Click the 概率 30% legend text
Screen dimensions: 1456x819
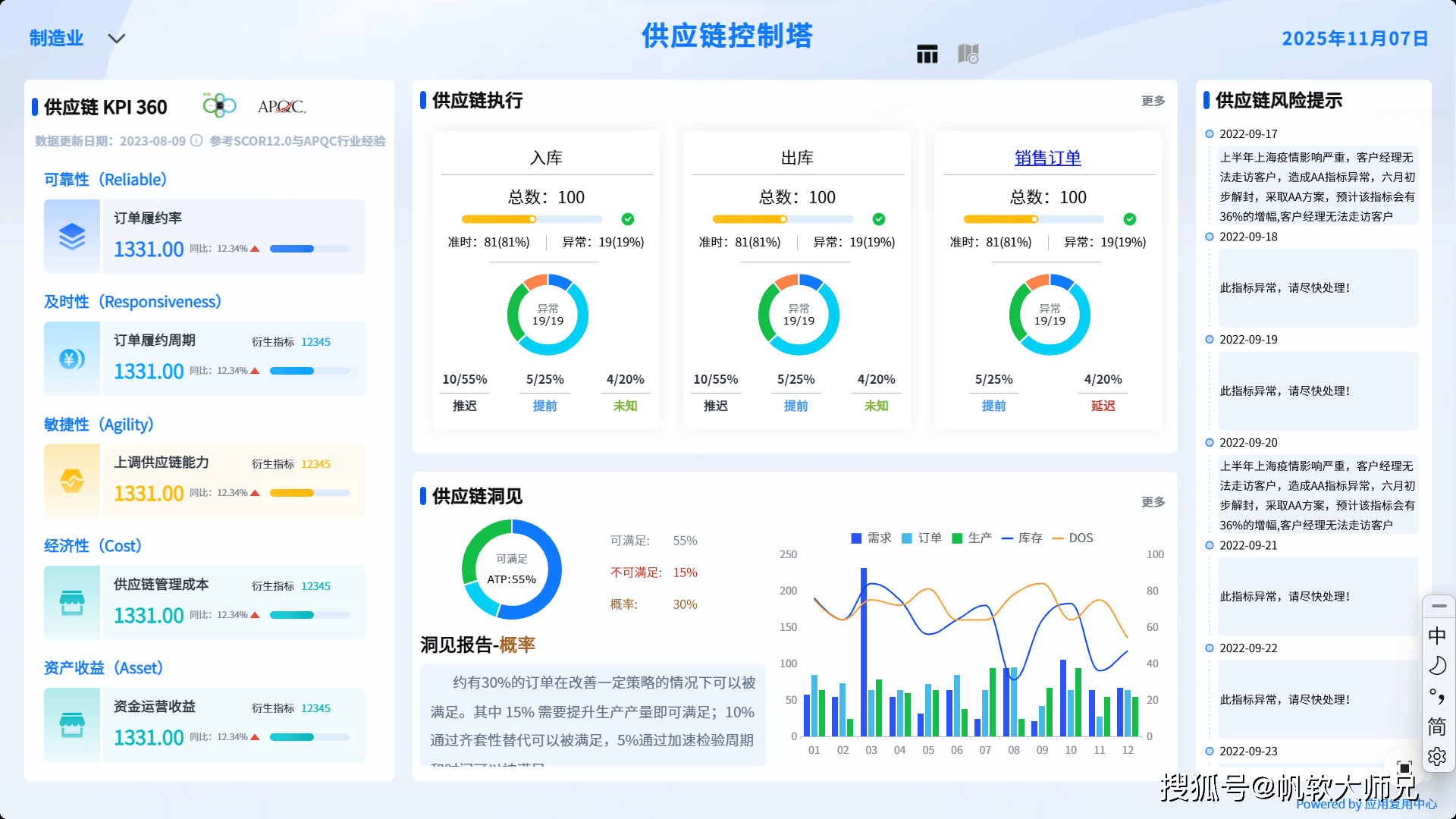[x=654, y=604]
